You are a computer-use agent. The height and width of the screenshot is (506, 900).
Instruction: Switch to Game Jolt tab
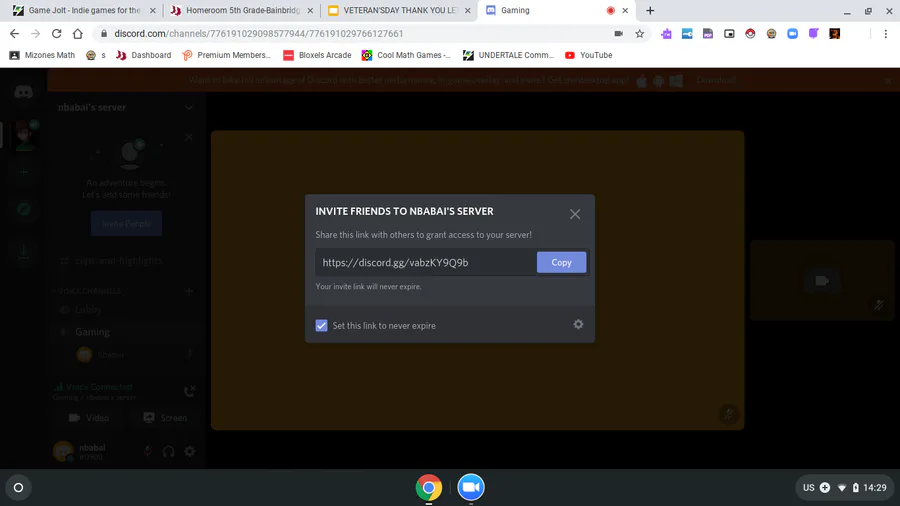point(84,10)
